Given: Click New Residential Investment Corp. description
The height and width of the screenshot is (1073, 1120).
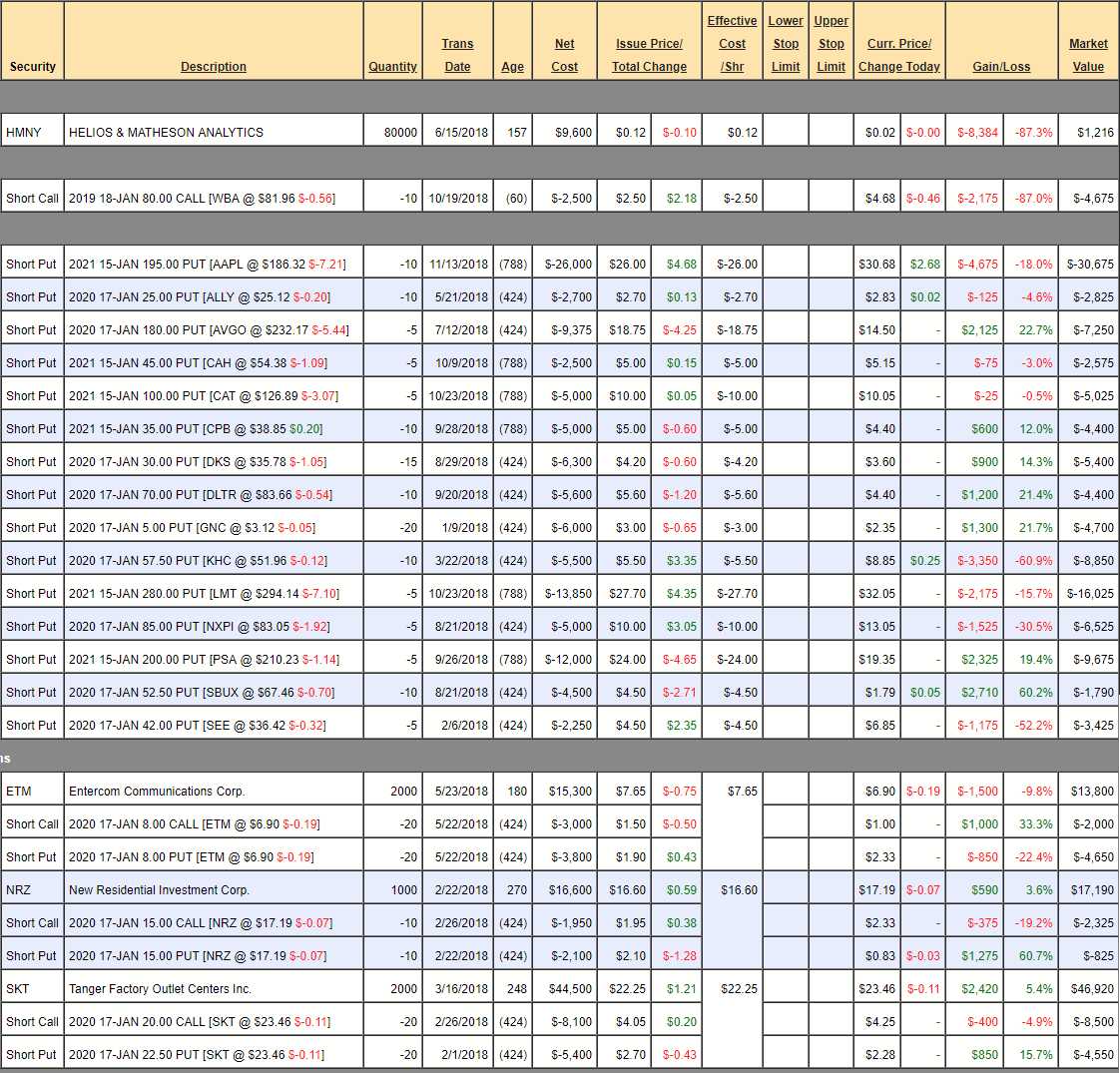Looking at the screenshot, I should click(x=159, y=890).
